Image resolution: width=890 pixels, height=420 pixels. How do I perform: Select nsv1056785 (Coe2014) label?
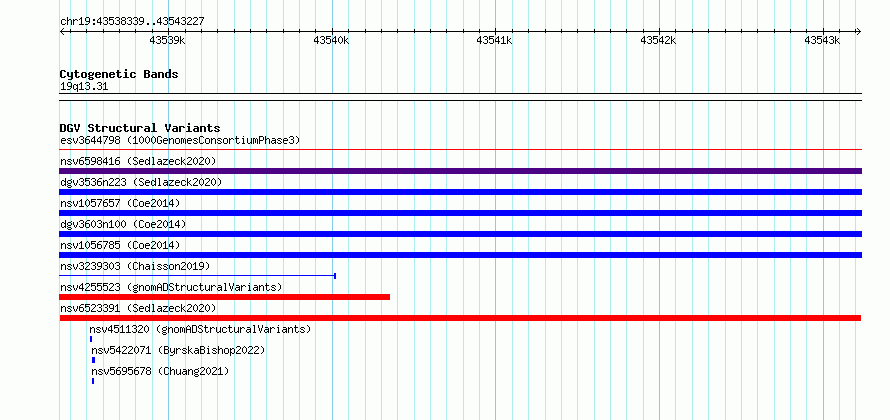[x=120, y=245]
